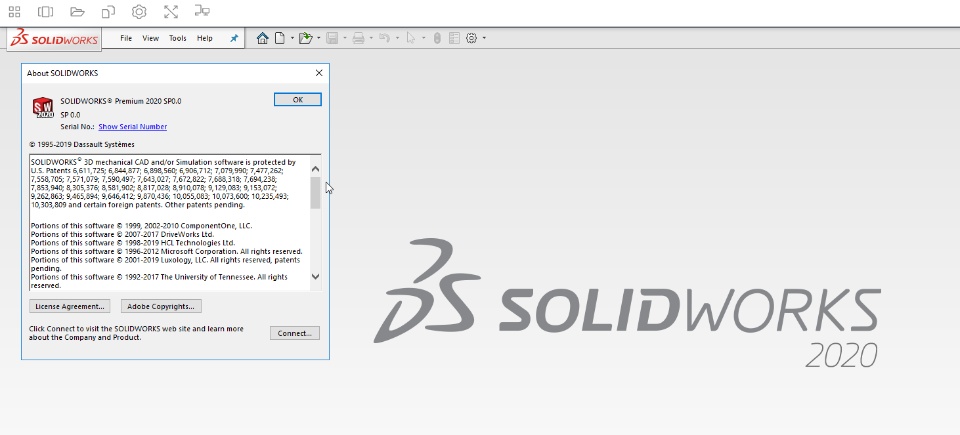This screenshot has width=960, height=435.
Task: Click the side-by-side panels icon at top
Action: (45, 12)
